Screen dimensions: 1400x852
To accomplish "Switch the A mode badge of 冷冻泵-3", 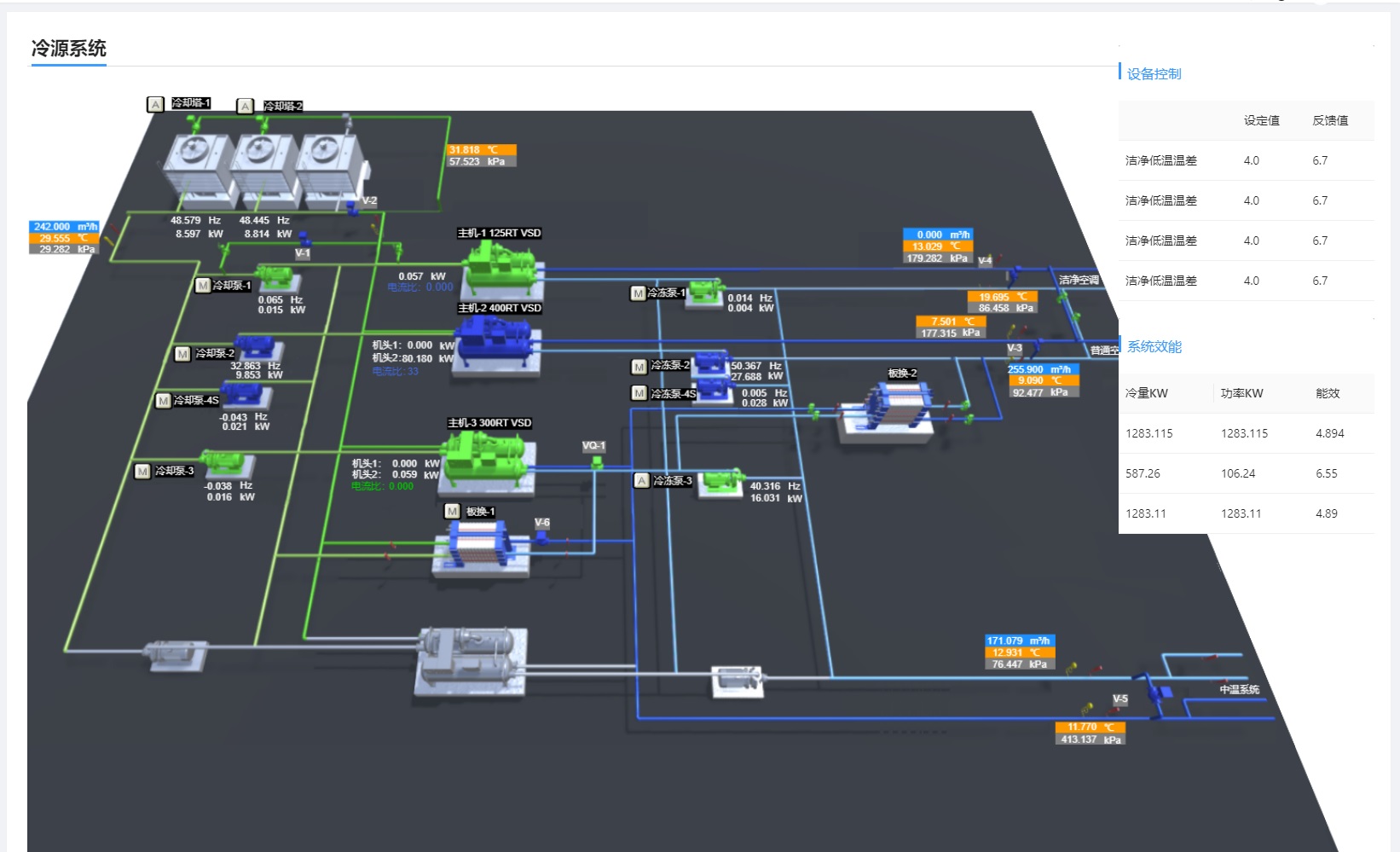I will 641,481.
